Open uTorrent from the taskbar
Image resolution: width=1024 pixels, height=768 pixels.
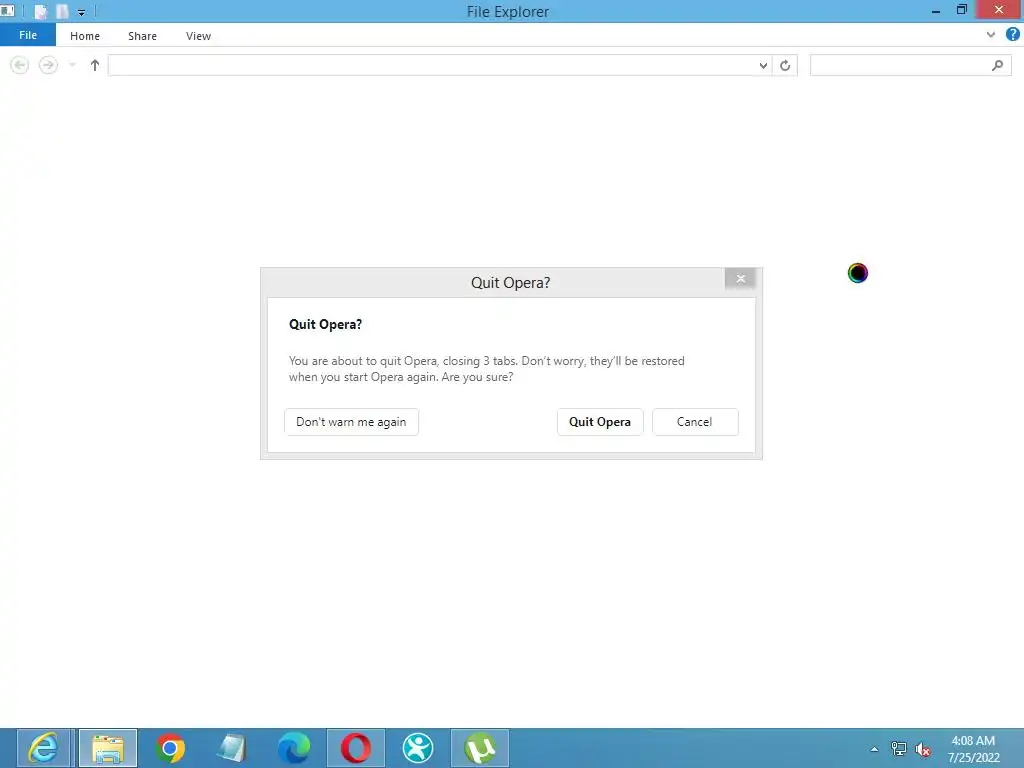[x=480, y=748]
